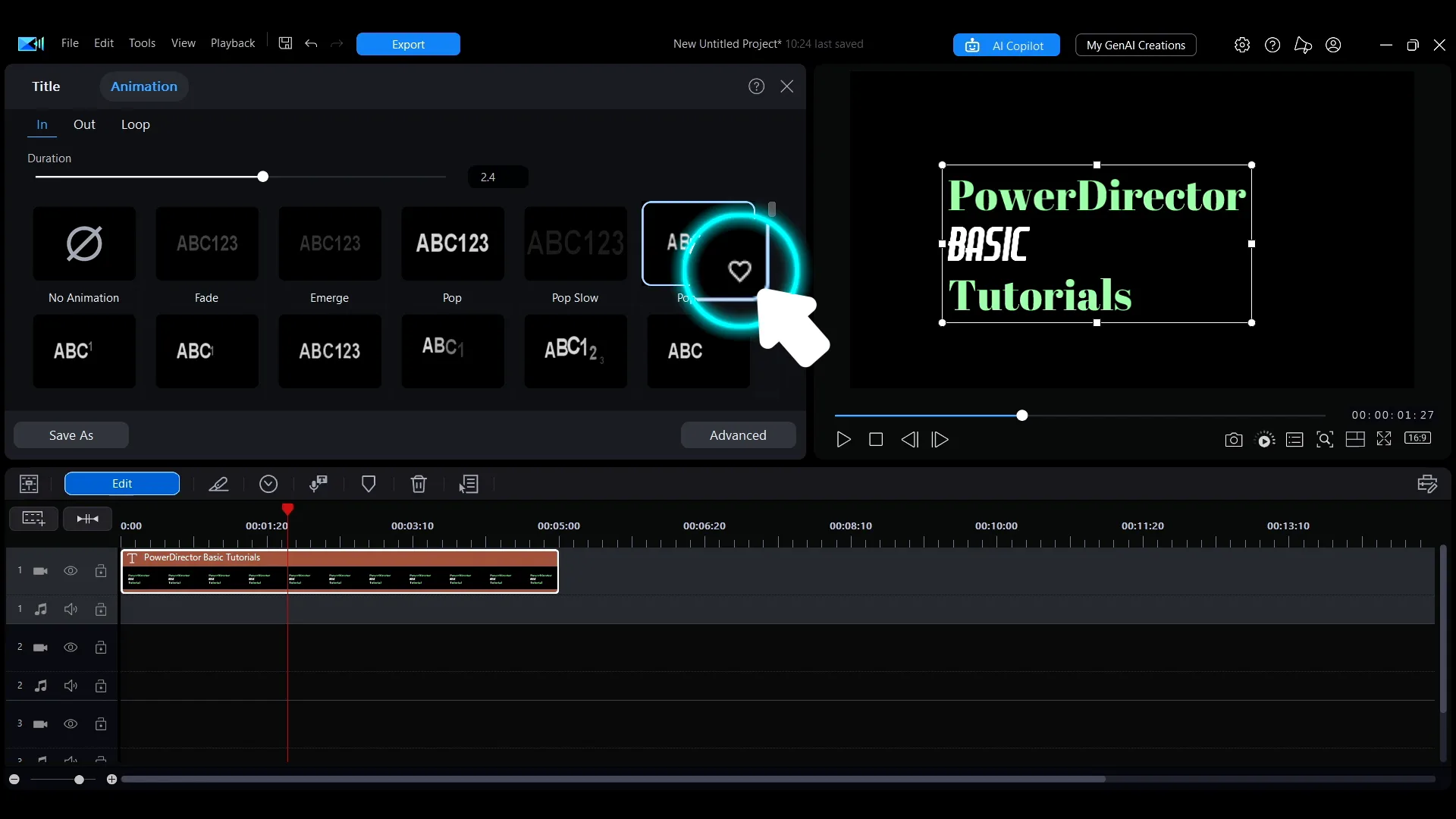Undo the last action

click(311, 44)
